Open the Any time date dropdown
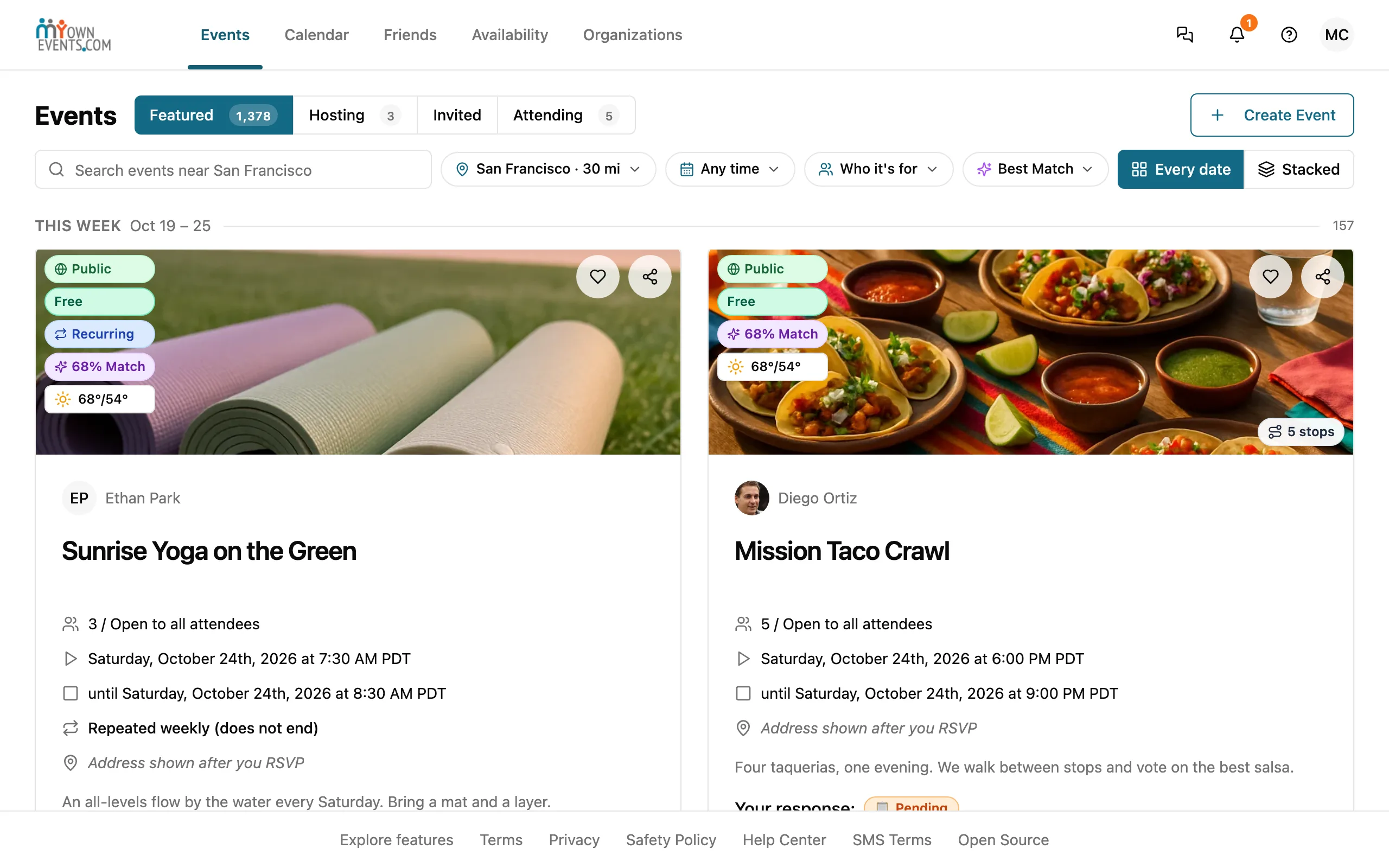This screenshot has height=868, width=1389. [x=730, y=169]
